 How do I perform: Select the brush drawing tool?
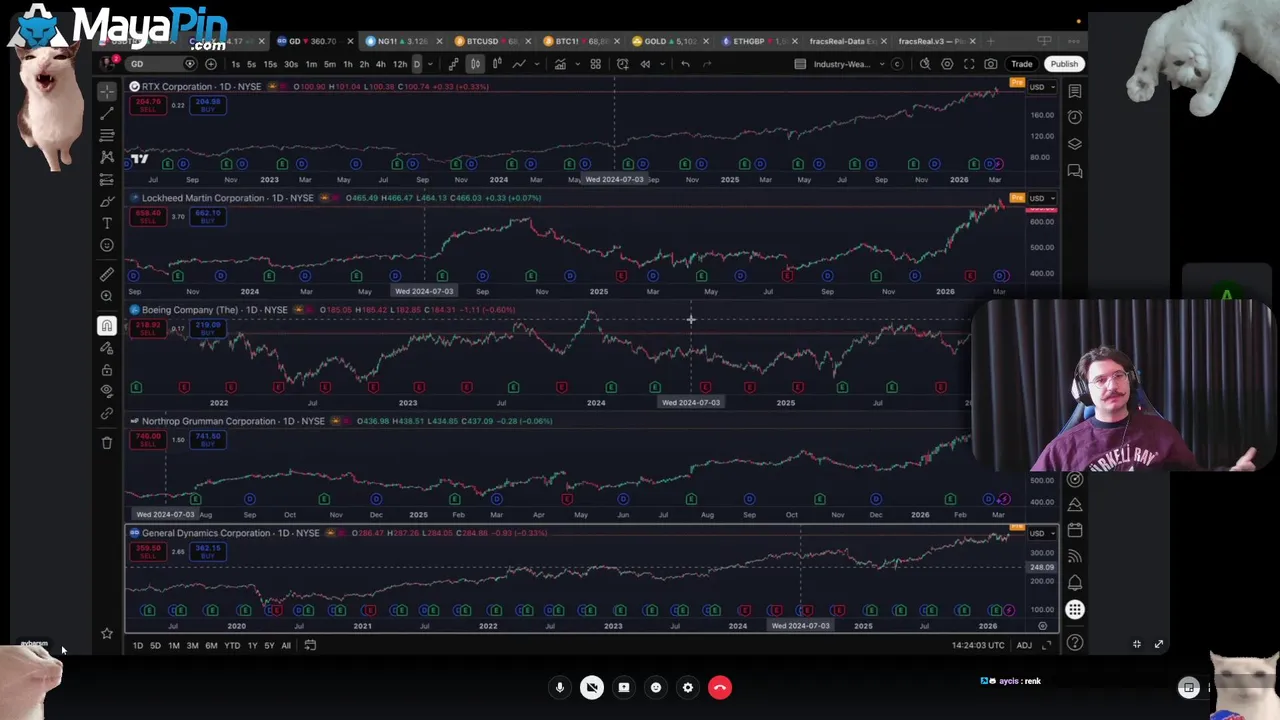pos(107,202)
